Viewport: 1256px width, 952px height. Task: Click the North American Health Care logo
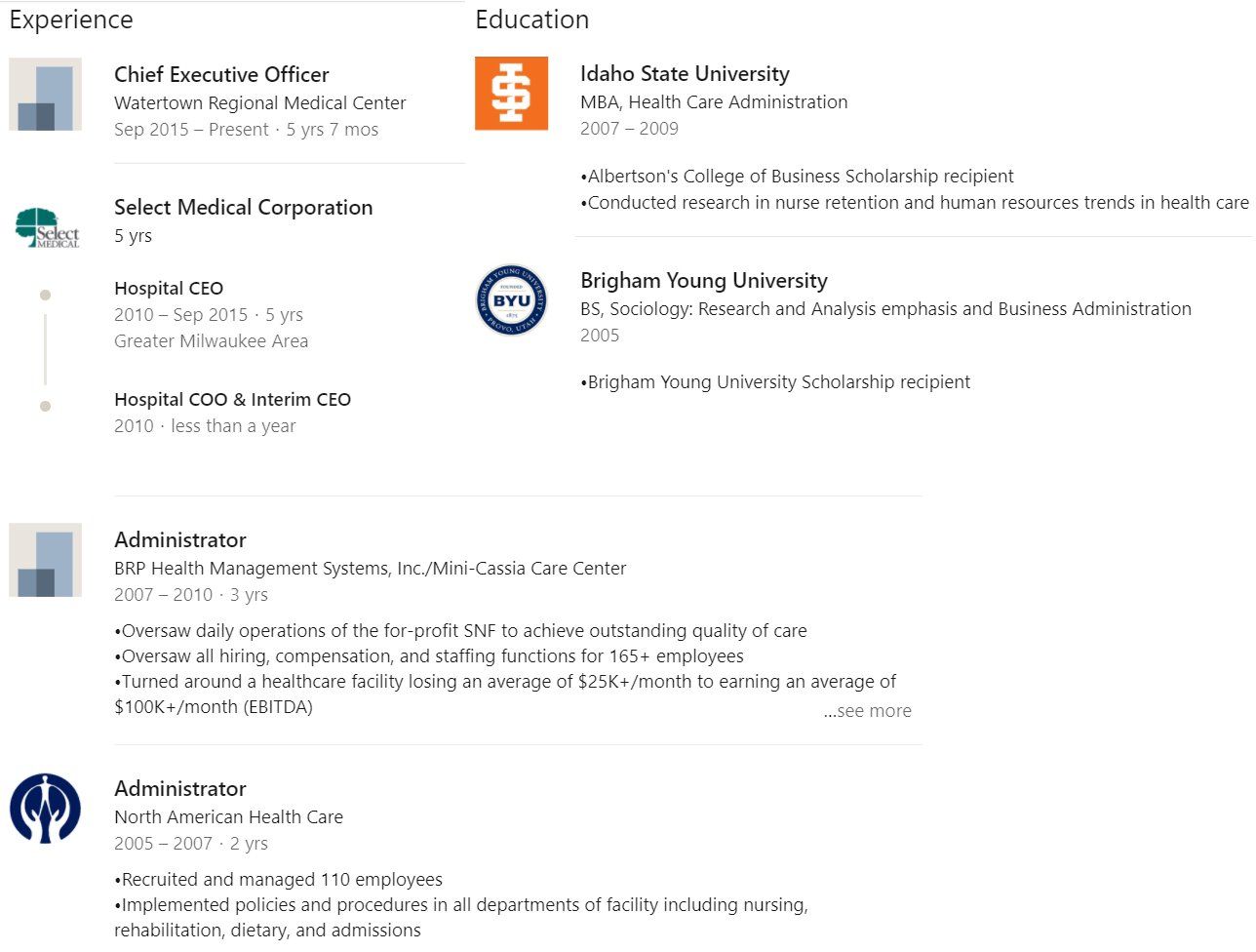click(x=45, y=809)
